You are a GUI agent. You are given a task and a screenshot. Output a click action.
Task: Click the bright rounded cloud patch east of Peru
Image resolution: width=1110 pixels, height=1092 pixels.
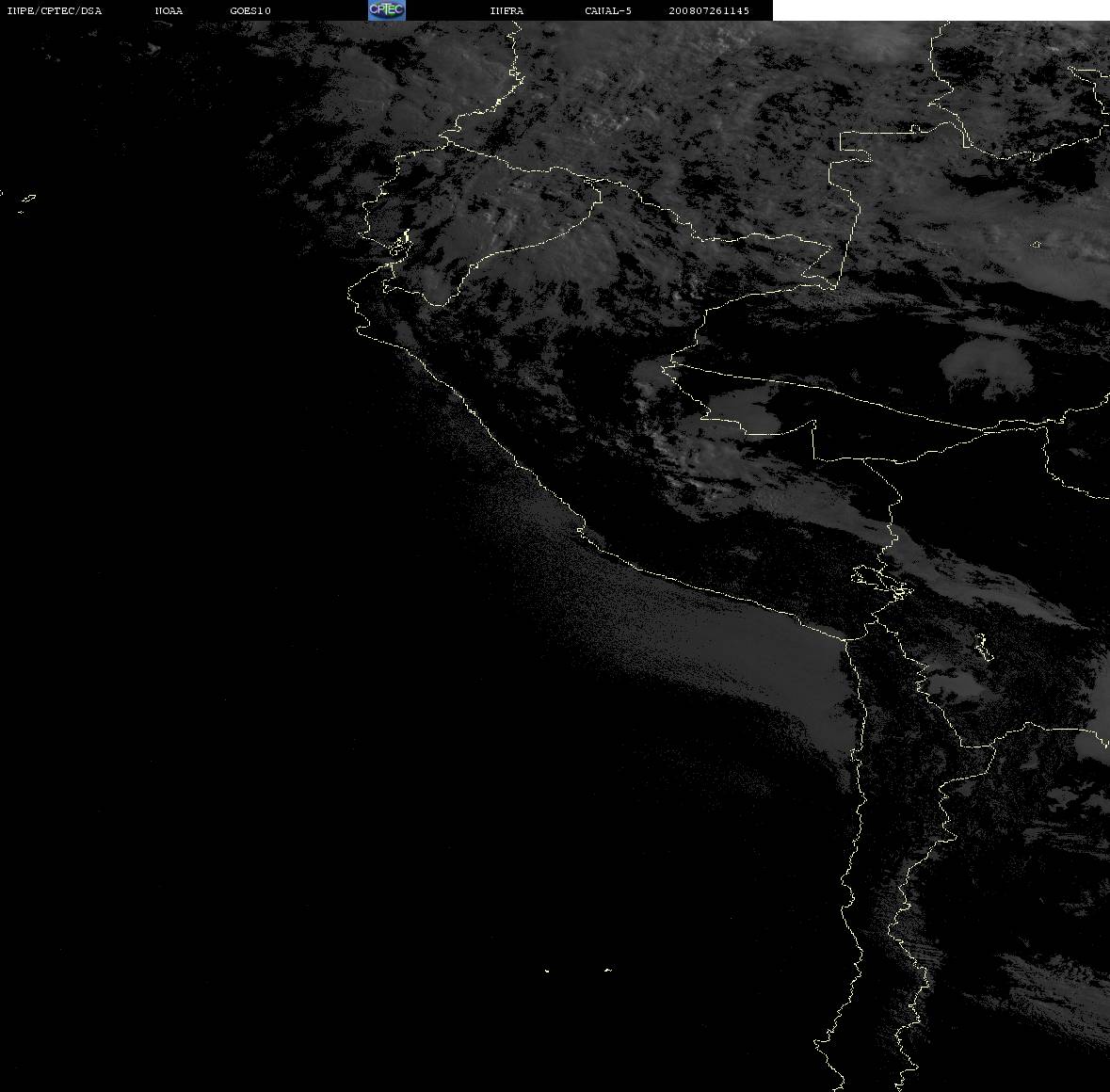click(985, 361)
